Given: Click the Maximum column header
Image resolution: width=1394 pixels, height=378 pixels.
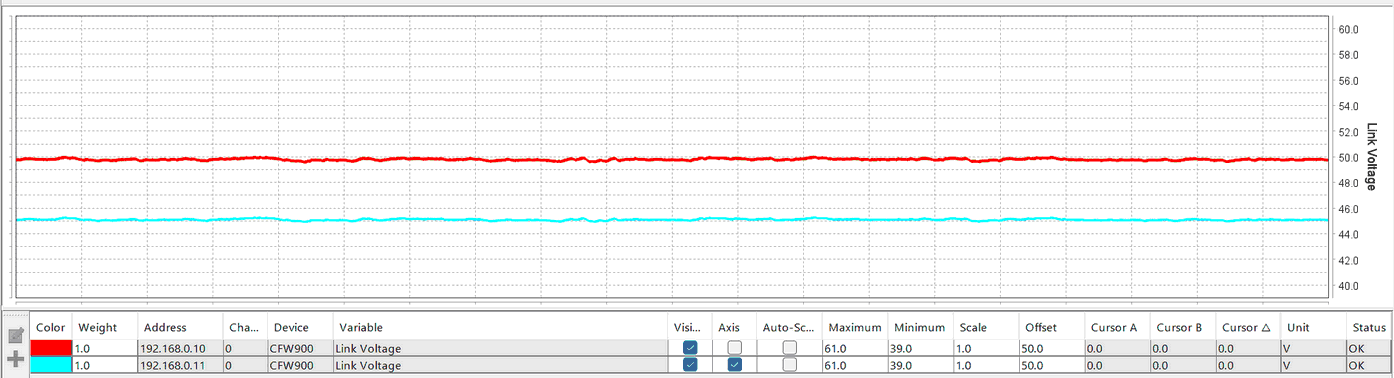Looking at the screenshot, I should [856, 327].
